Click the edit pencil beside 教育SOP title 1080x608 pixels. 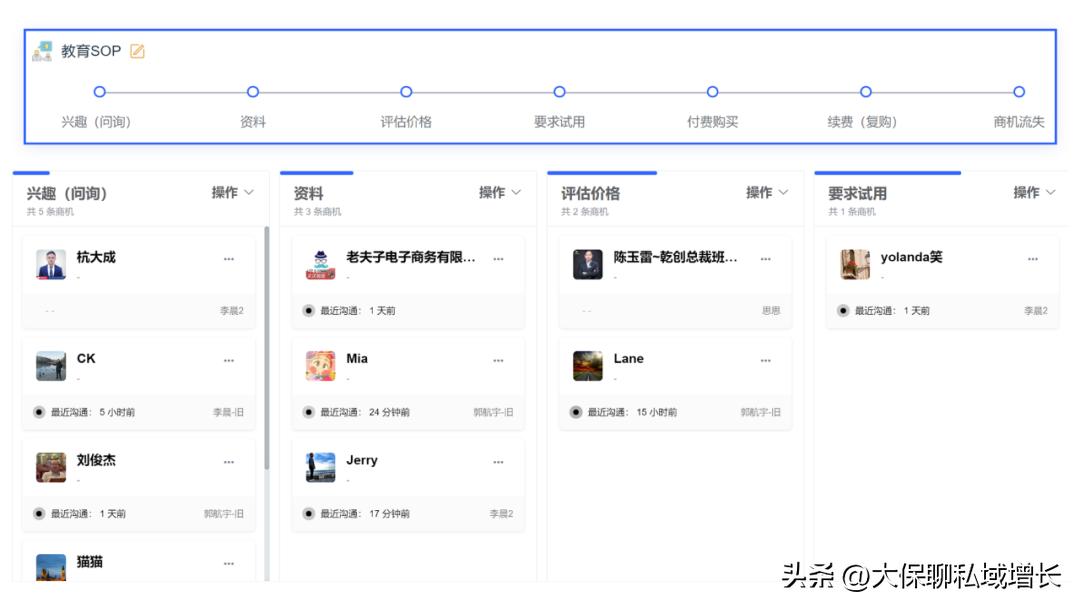136,50
